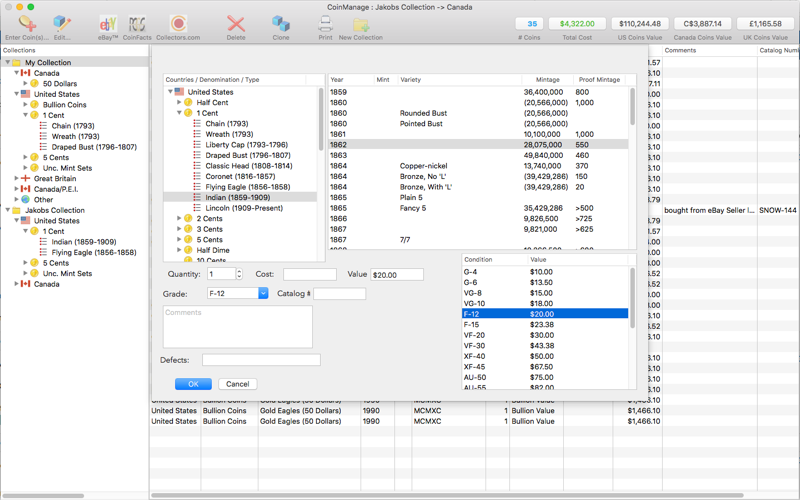800x500 pixels.
Task: Click the list icon beside Liberty Cap (1793-1796)
Action: pos(197,145)
